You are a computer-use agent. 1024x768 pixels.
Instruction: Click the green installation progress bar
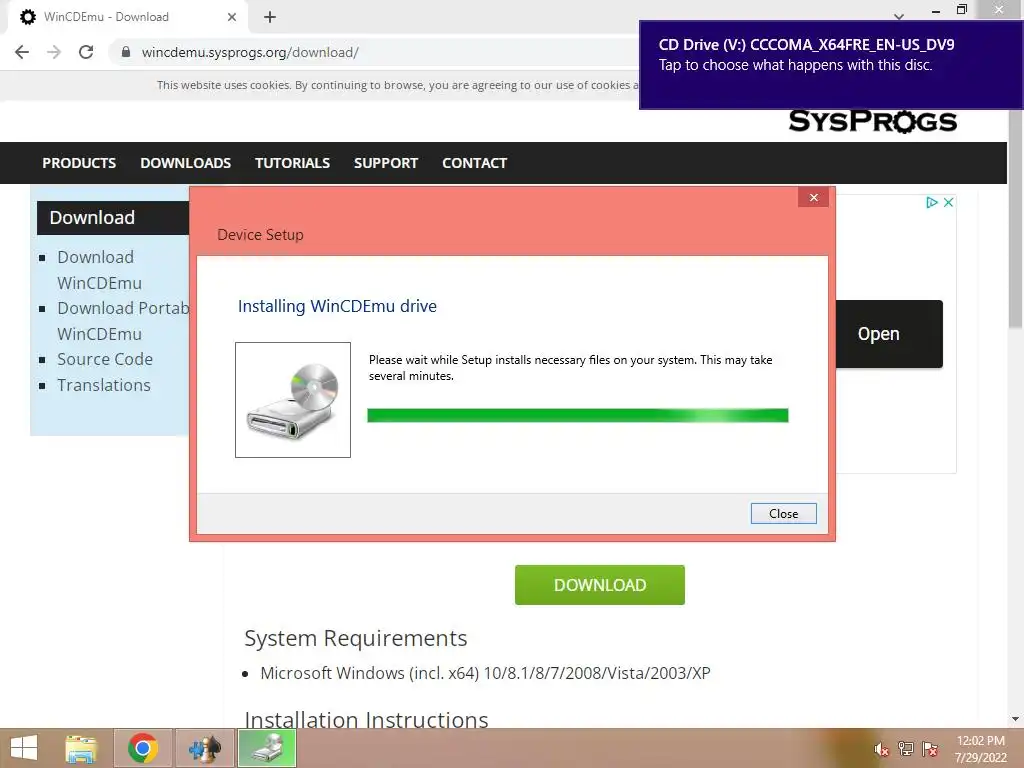click(x=577, y=415)
